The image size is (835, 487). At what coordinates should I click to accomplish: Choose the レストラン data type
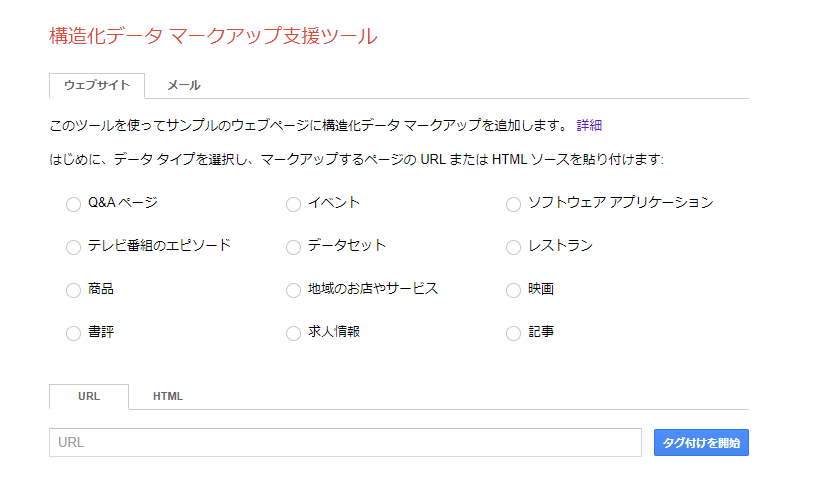point(513,247)
